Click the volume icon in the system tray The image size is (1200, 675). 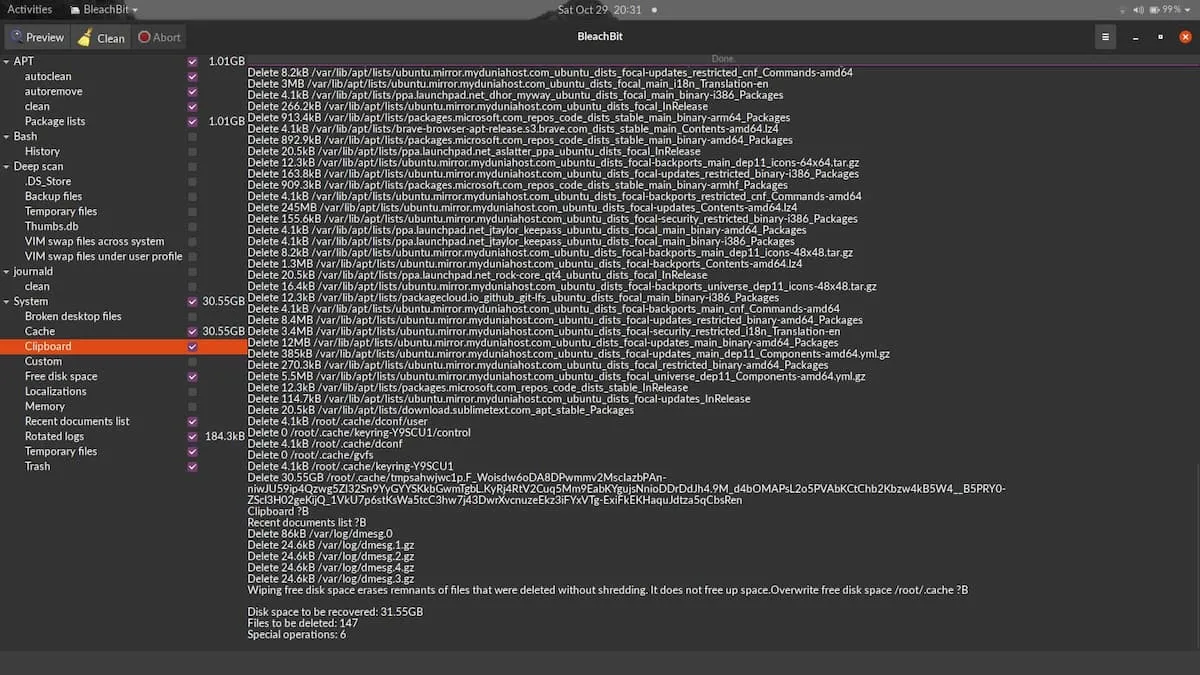[x=1141, y=8]
